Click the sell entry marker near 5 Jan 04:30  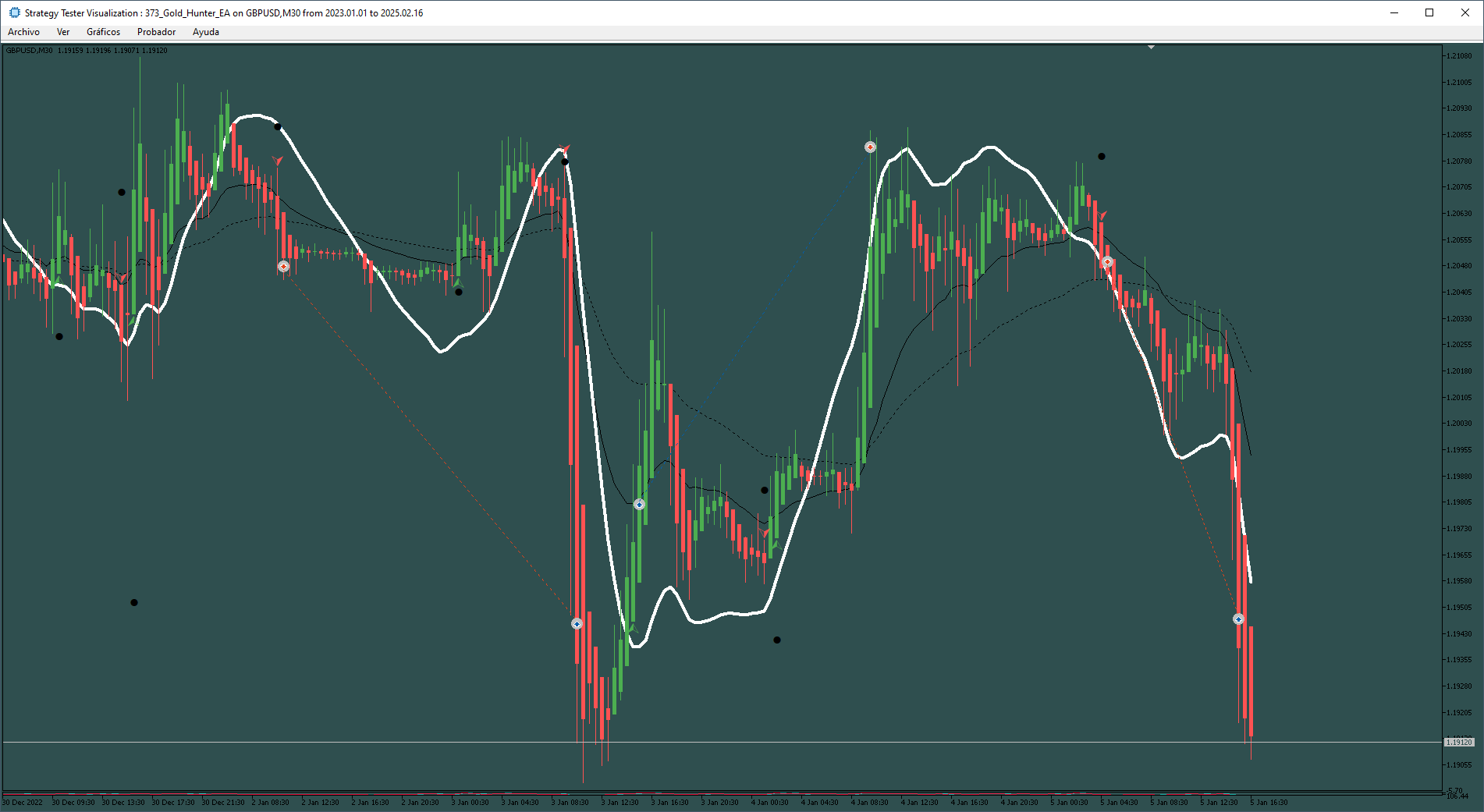[x=1107, y=261]
